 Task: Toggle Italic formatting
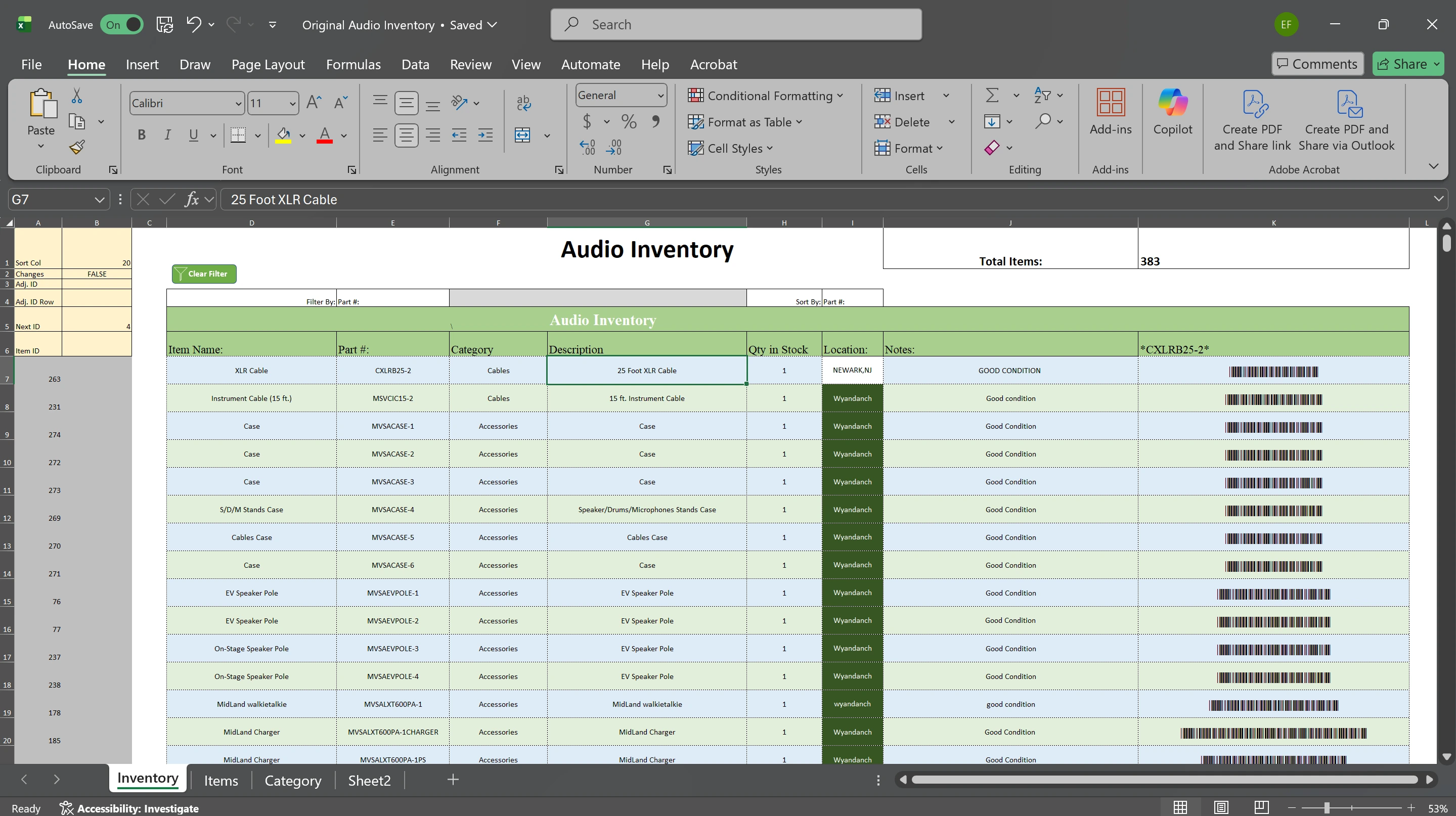167,135
